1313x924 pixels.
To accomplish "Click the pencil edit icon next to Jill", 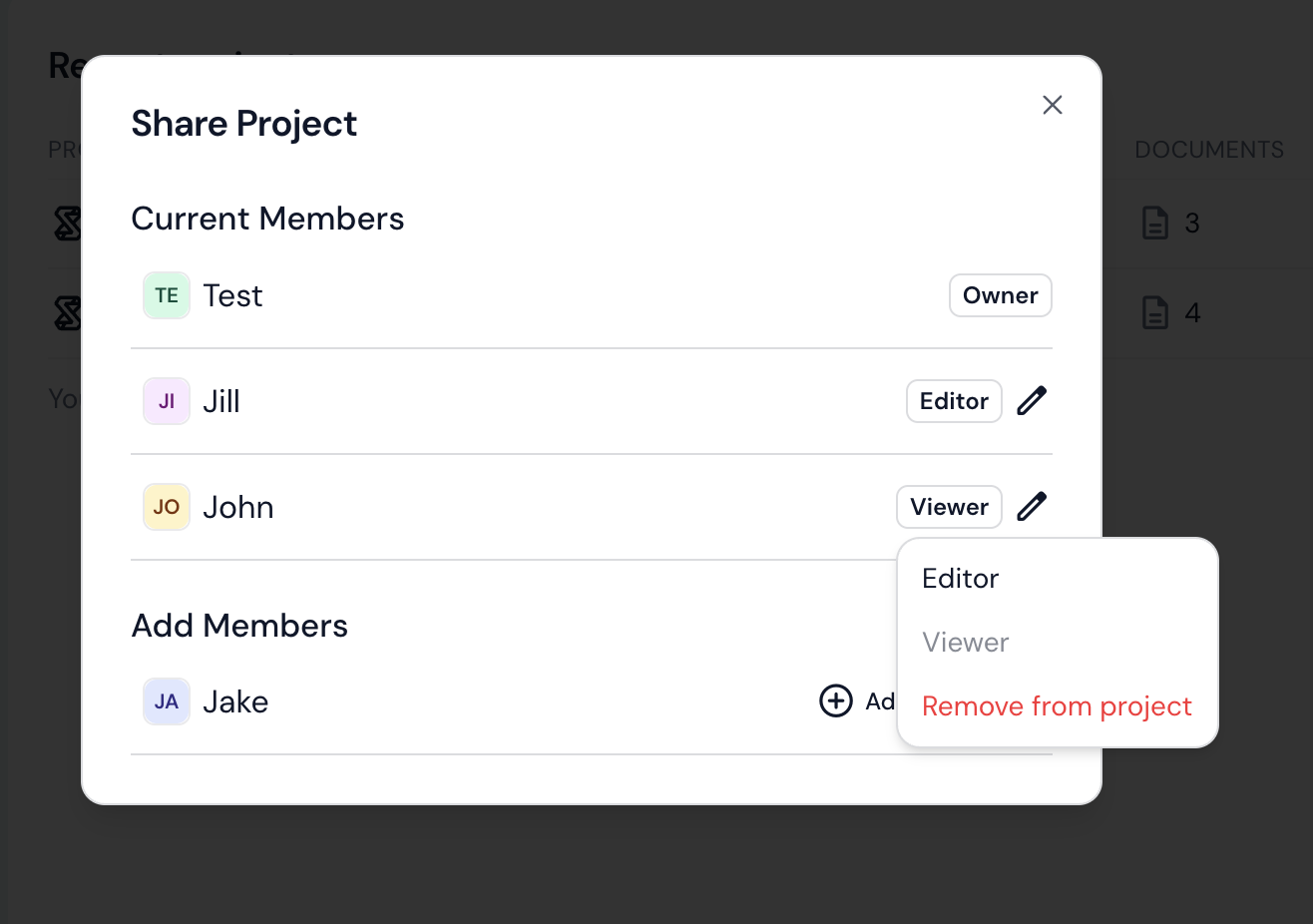I will pyautogui.click(x=1032, y=401).
